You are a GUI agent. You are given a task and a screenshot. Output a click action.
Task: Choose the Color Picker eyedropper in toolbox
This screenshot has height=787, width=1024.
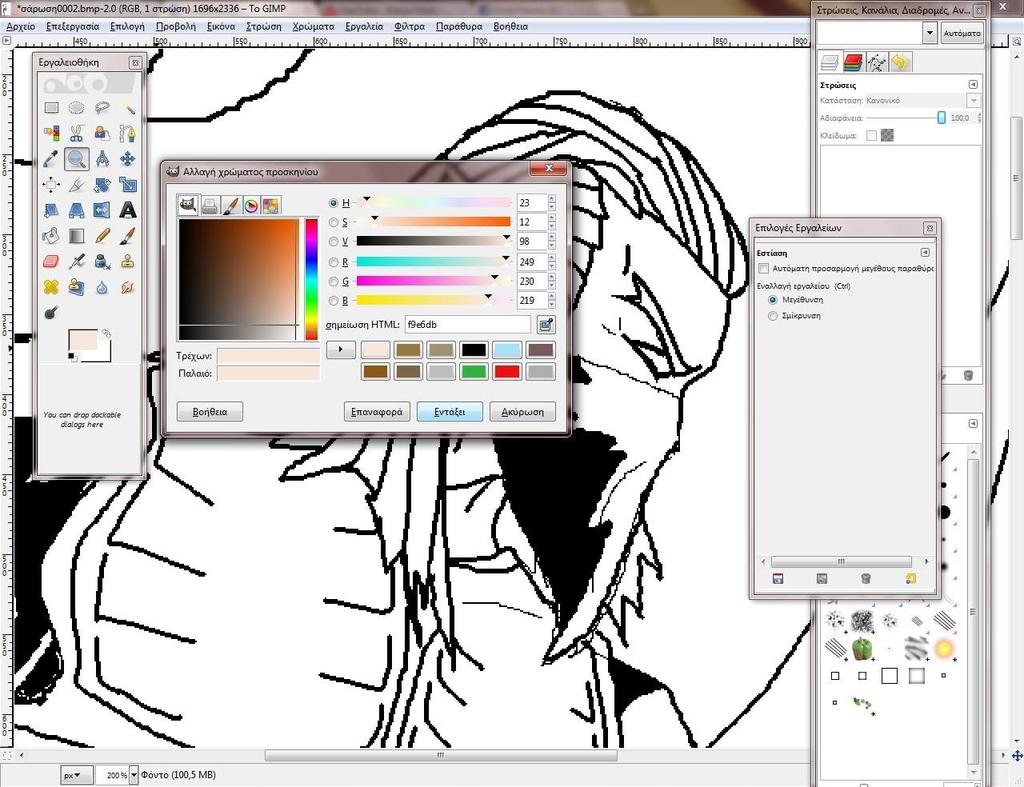pyautogui.click(x=52, y=159)
